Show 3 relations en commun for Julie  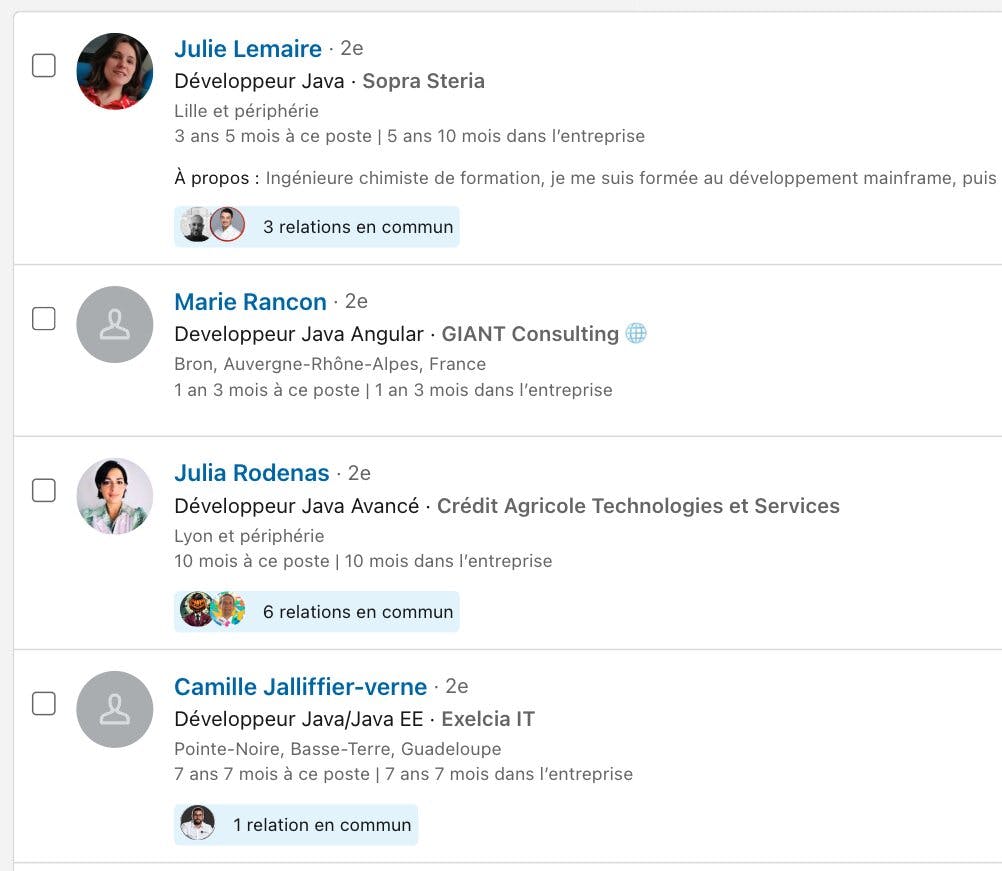pos(358,227)
